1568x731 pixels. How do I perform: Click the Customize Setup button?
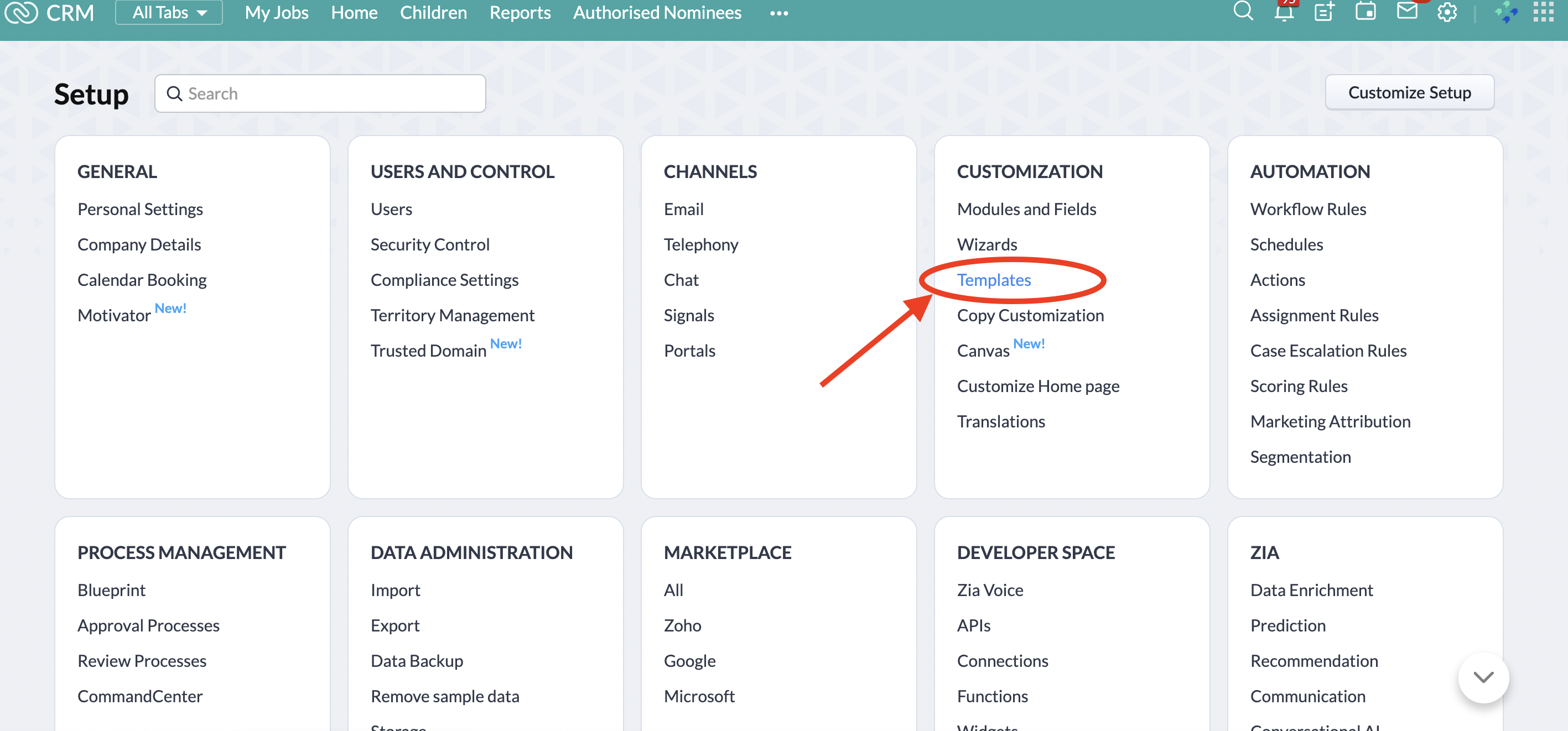tap(1409, 92)
